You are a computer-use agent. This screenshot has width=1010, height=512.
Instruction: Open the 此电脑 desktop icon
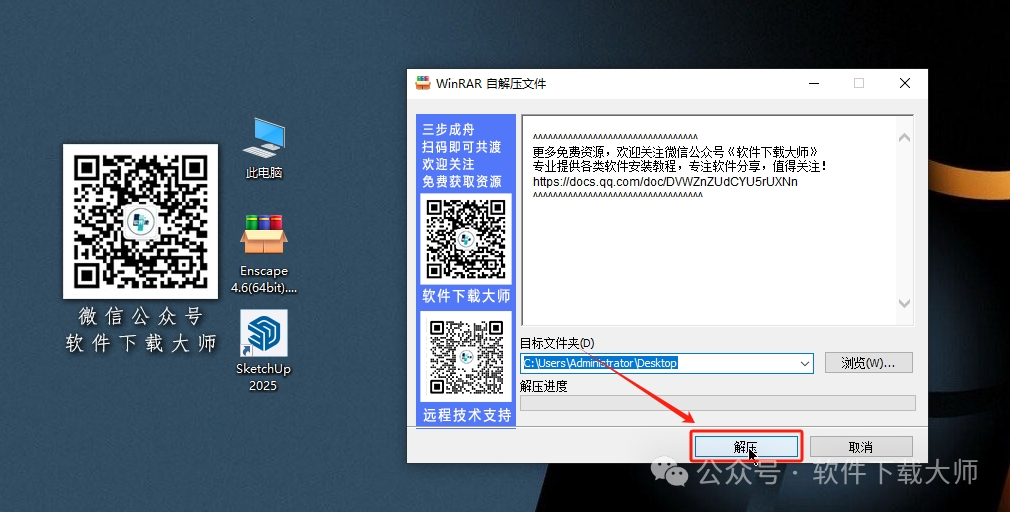(263, 147)
